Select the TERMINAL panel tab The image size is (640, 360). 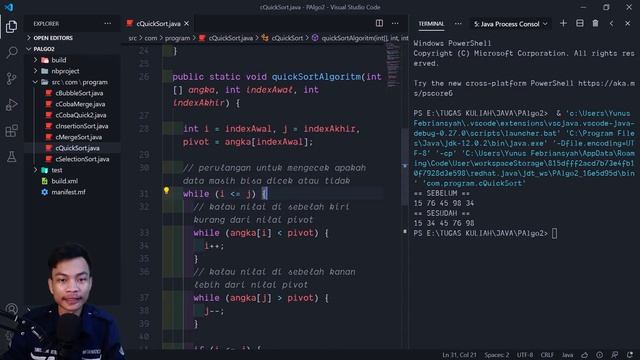[431, 24]
